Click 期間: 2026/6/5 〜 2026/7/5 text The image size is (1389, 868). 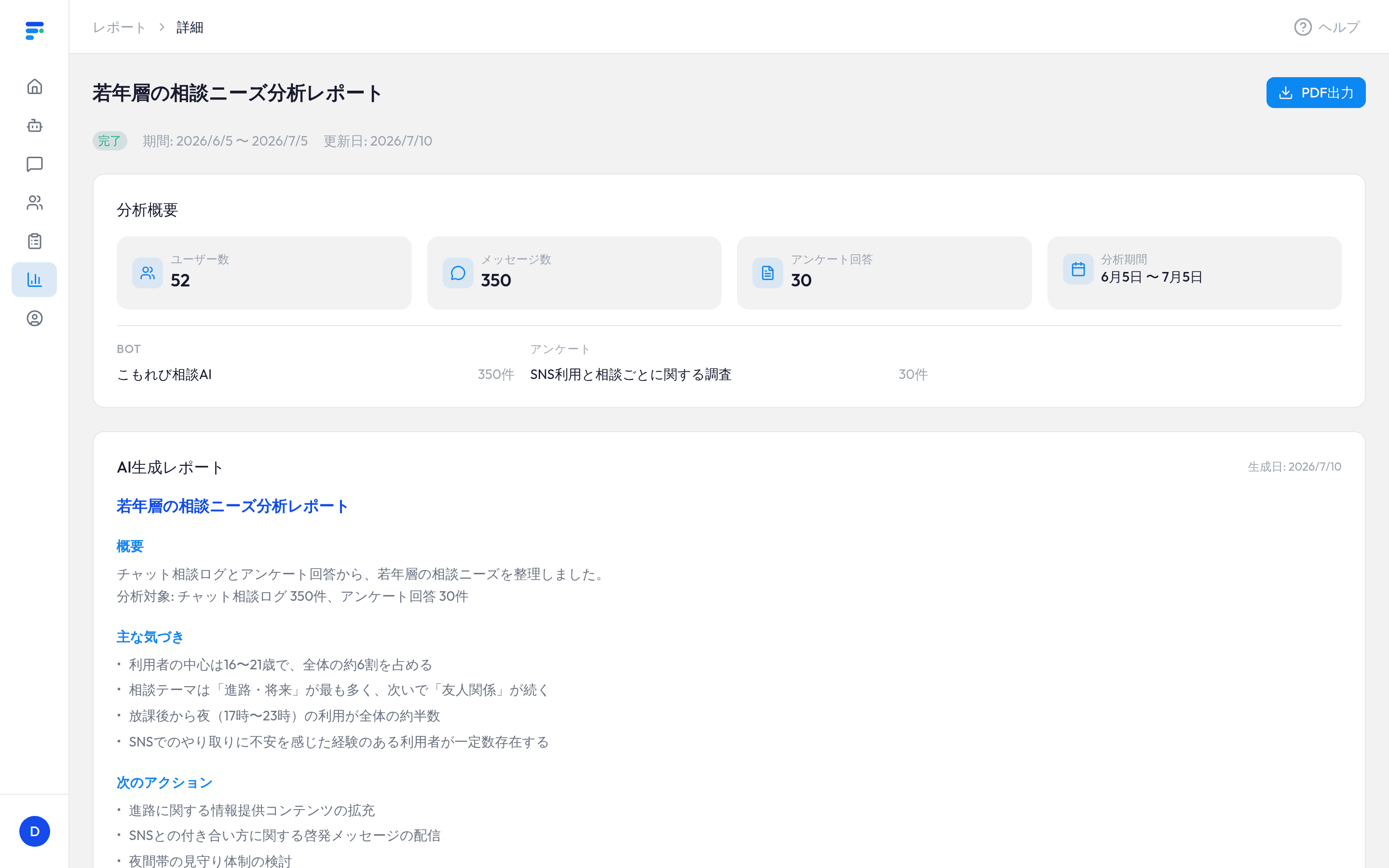(x=225, y=141)
